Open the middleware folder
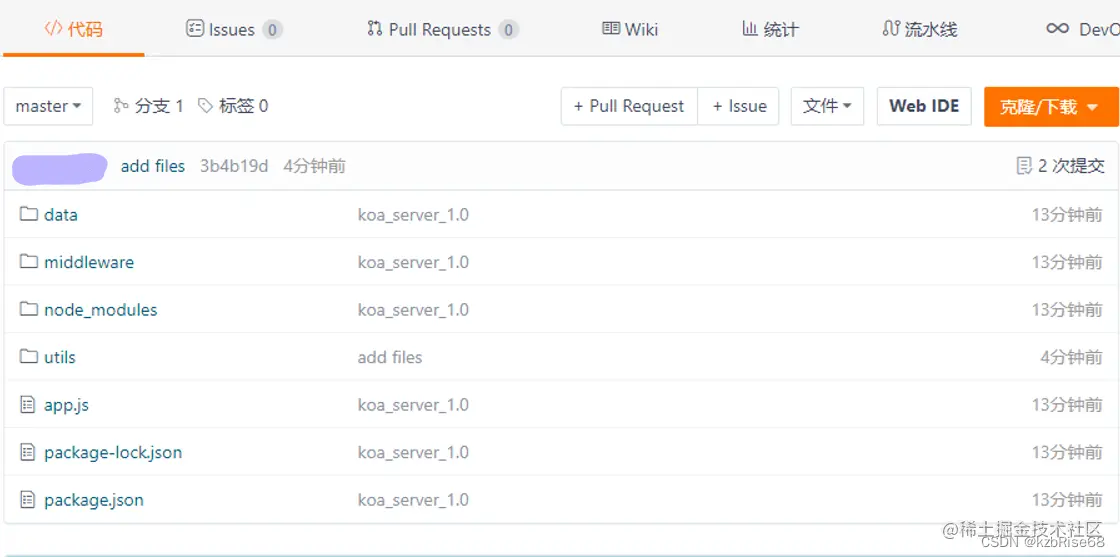Image resolution: width=1120 pixels, height=557 pixels. click(x=89, y=262)
